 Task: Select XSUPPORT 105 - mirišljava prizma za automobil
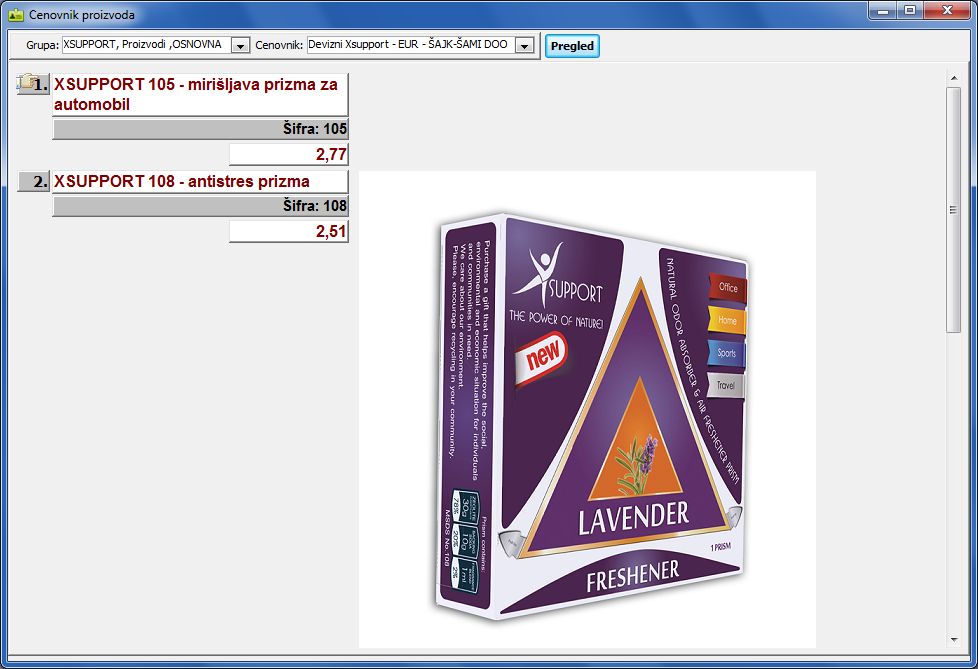tap(200, 94)
